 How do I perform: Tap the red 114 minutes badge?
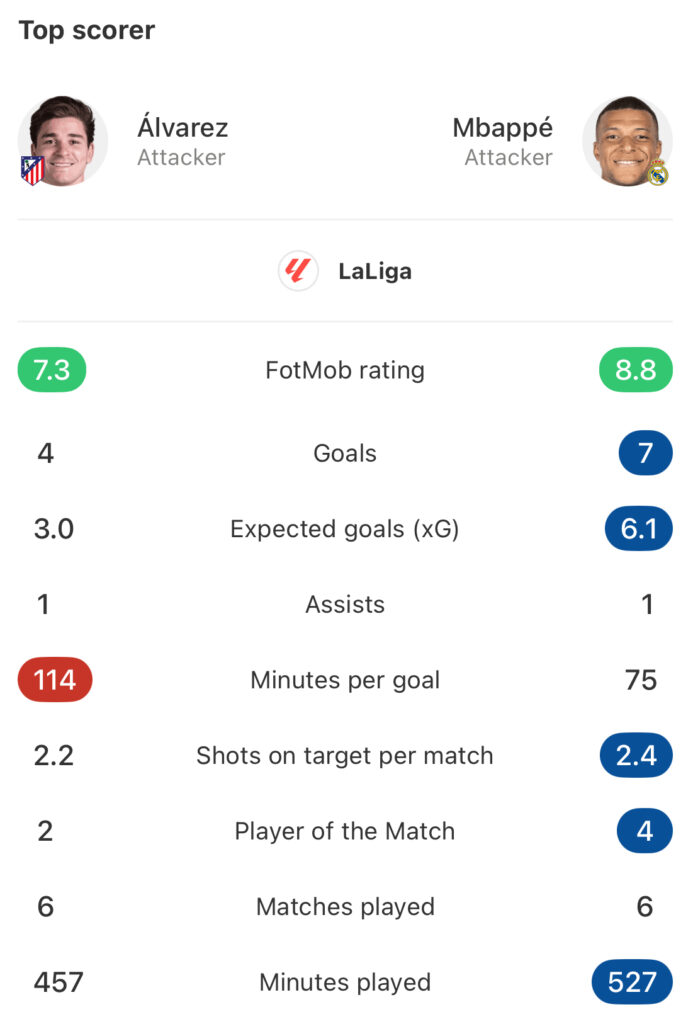click(x=55, y=680)
